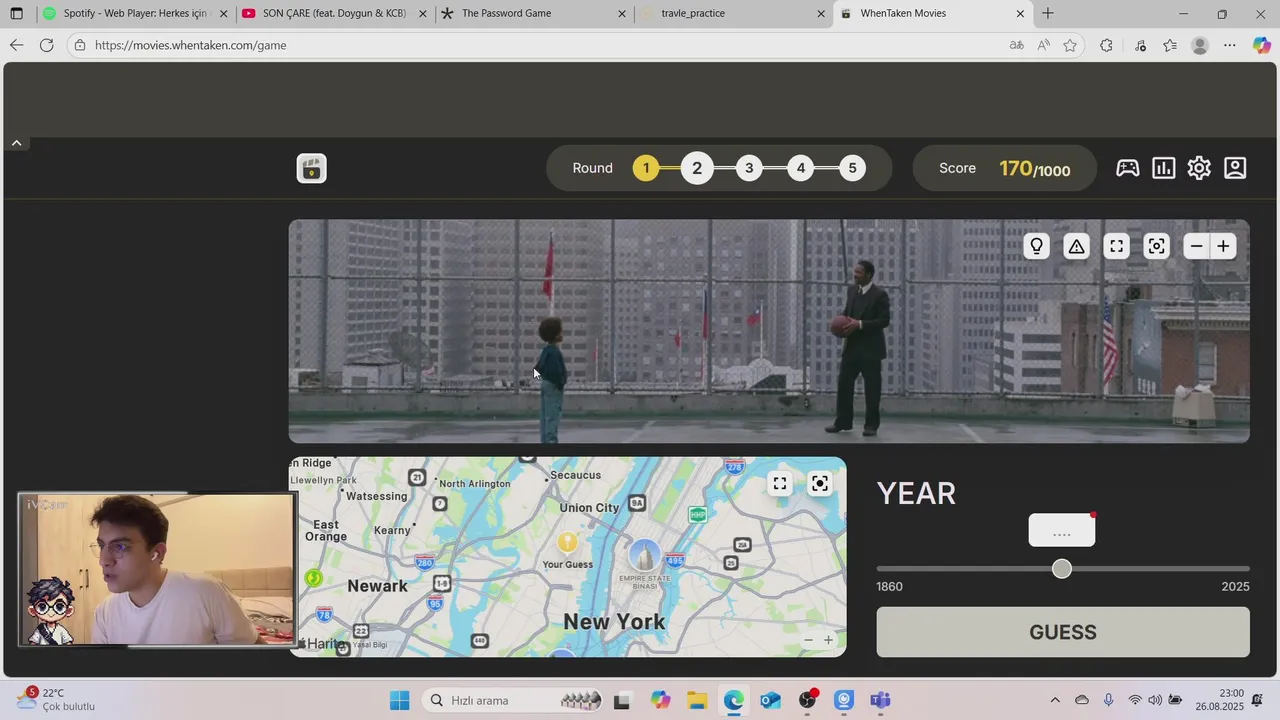Viewport: 1280px width, 720px height.
Task: Open a new browser tab
Action: tap(1048, 14)
